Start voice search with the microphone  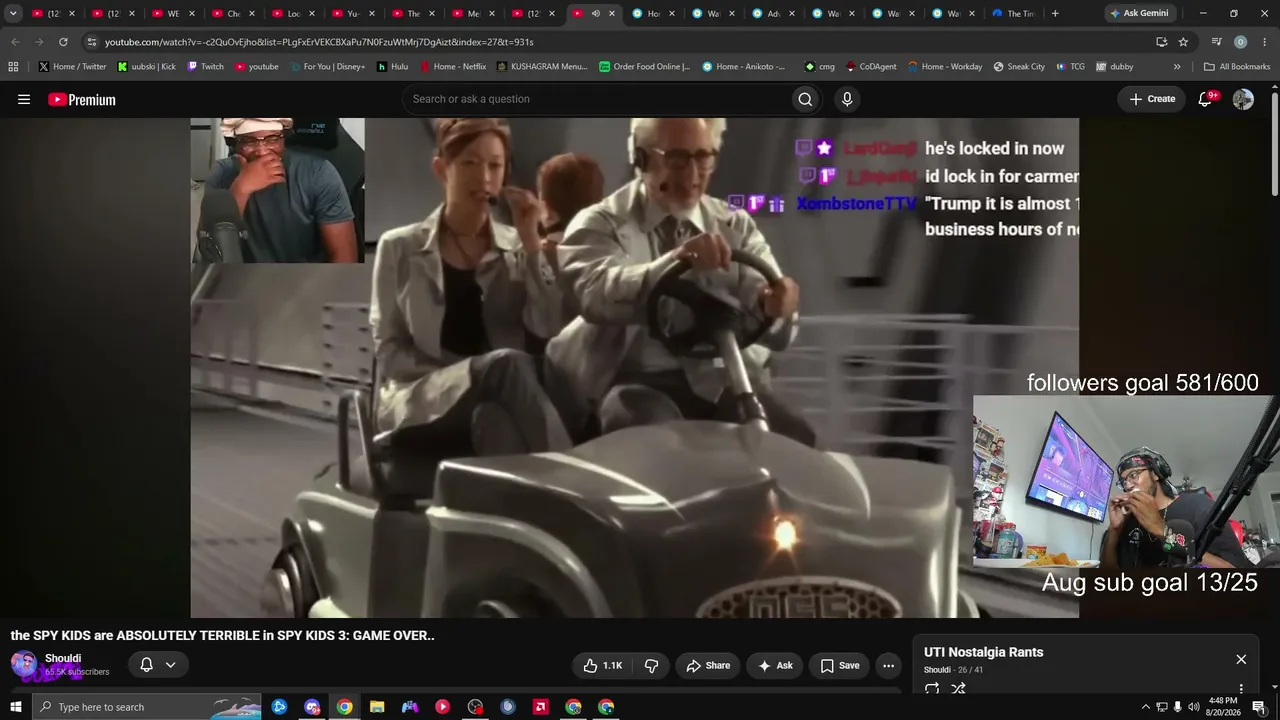tap(847, 99)
